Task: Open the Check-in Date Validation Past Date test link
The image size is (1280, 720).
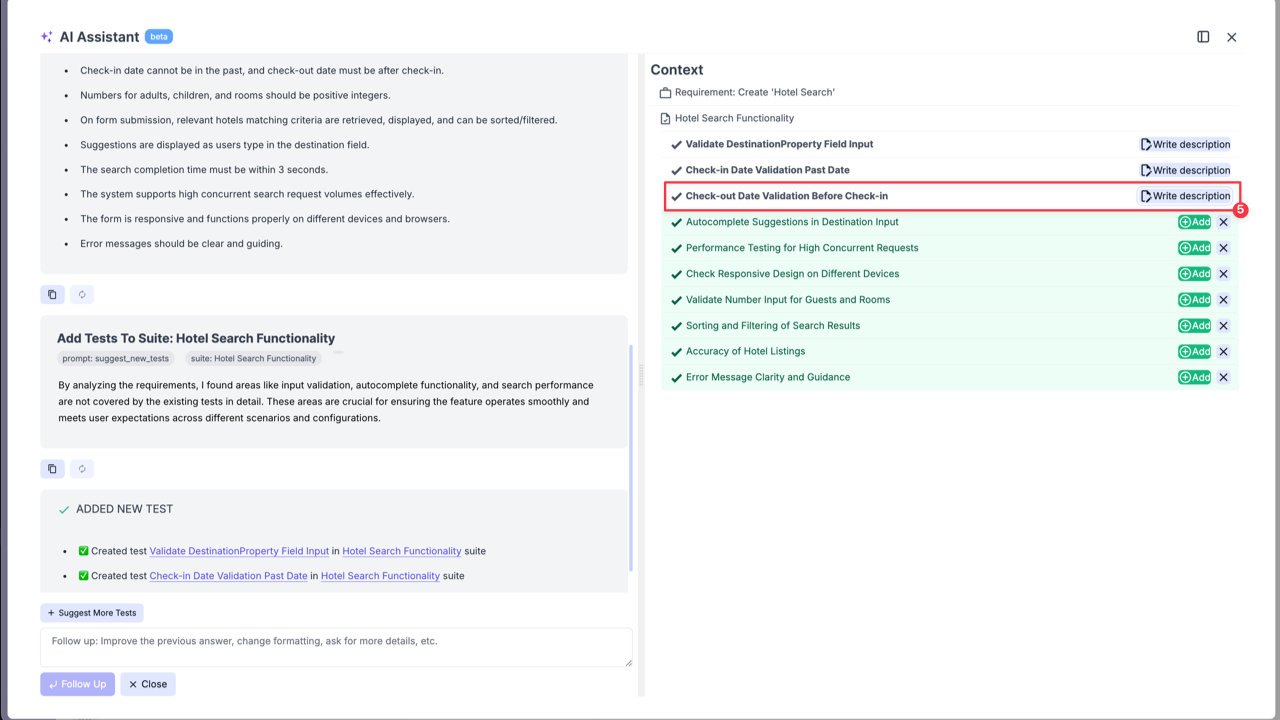Action: point(228,576)
